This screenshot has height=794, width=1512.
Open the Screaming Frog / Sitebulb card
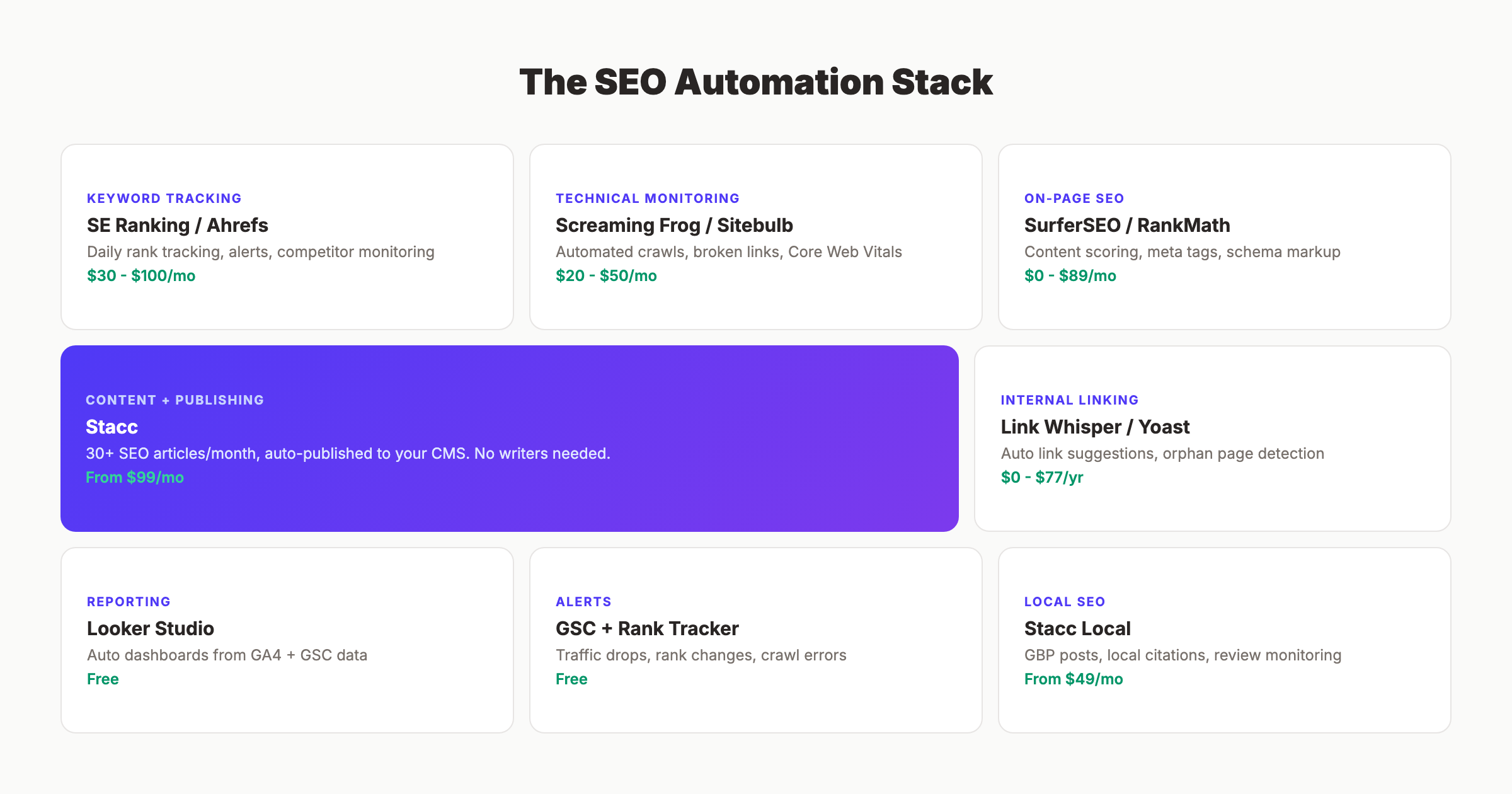pos(755,237)
